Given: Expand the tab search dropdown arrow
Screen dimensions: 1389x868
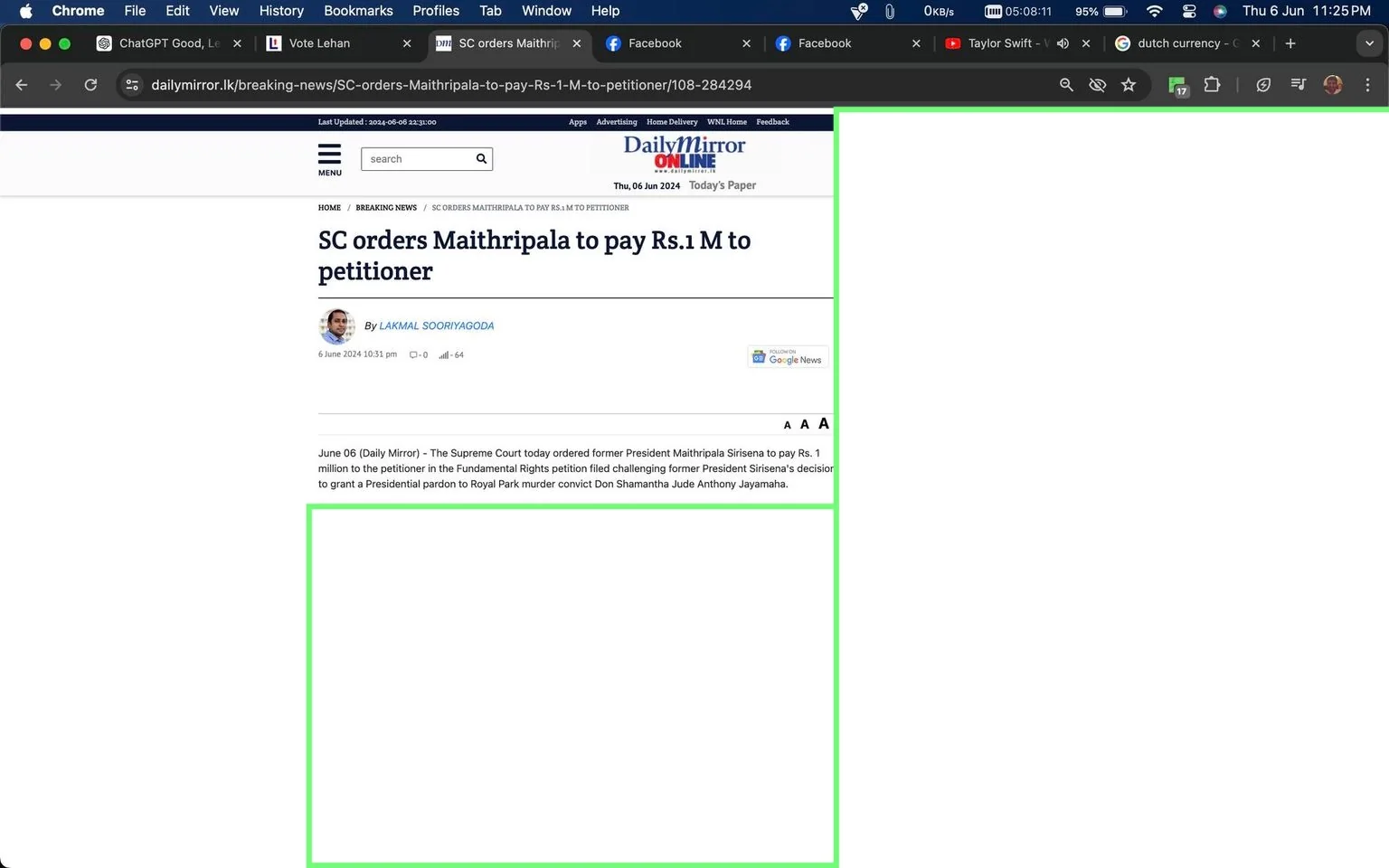Looking at the screenshot, I should click(x=1369, y=43).
